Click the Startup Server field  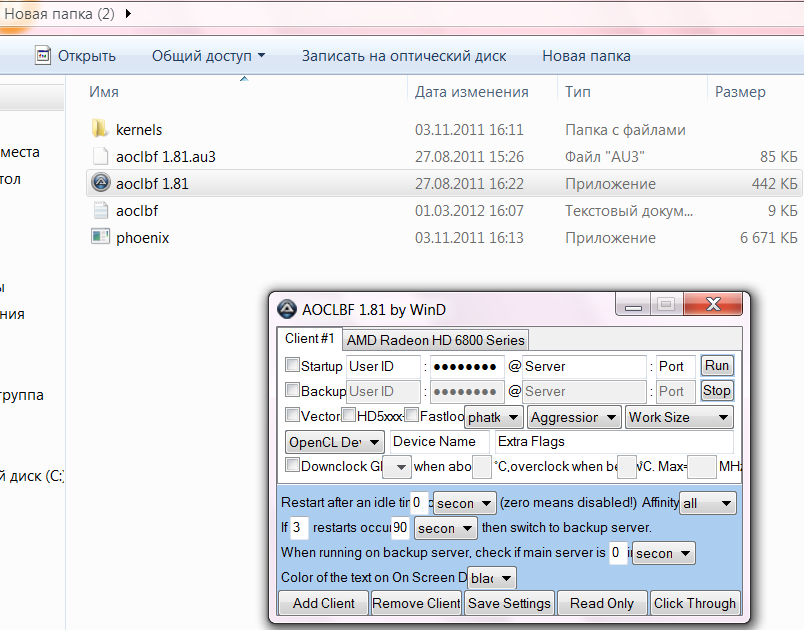(x=584, y=367)
